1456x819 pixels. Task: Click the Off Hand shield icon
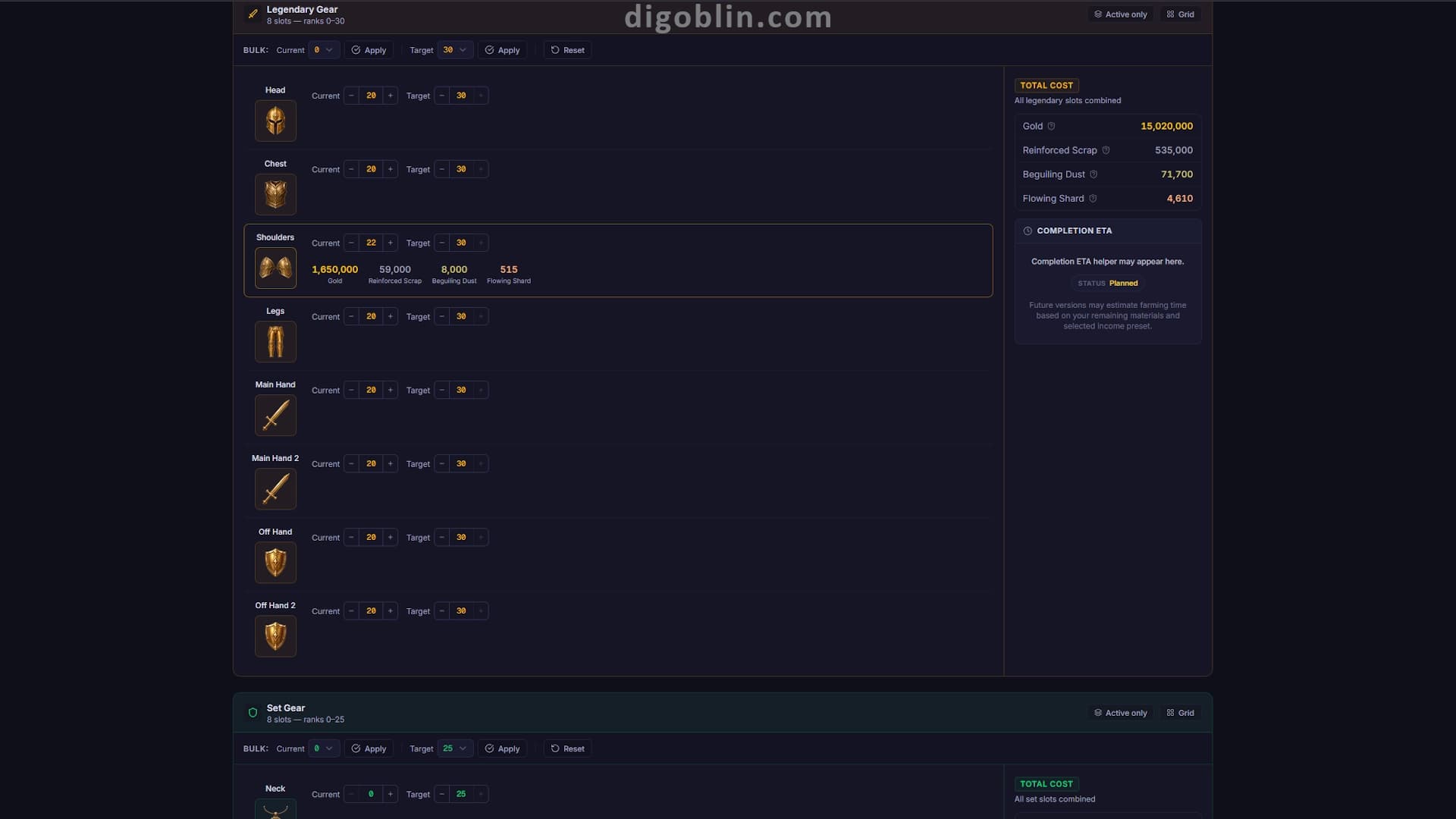pos(275,562)
